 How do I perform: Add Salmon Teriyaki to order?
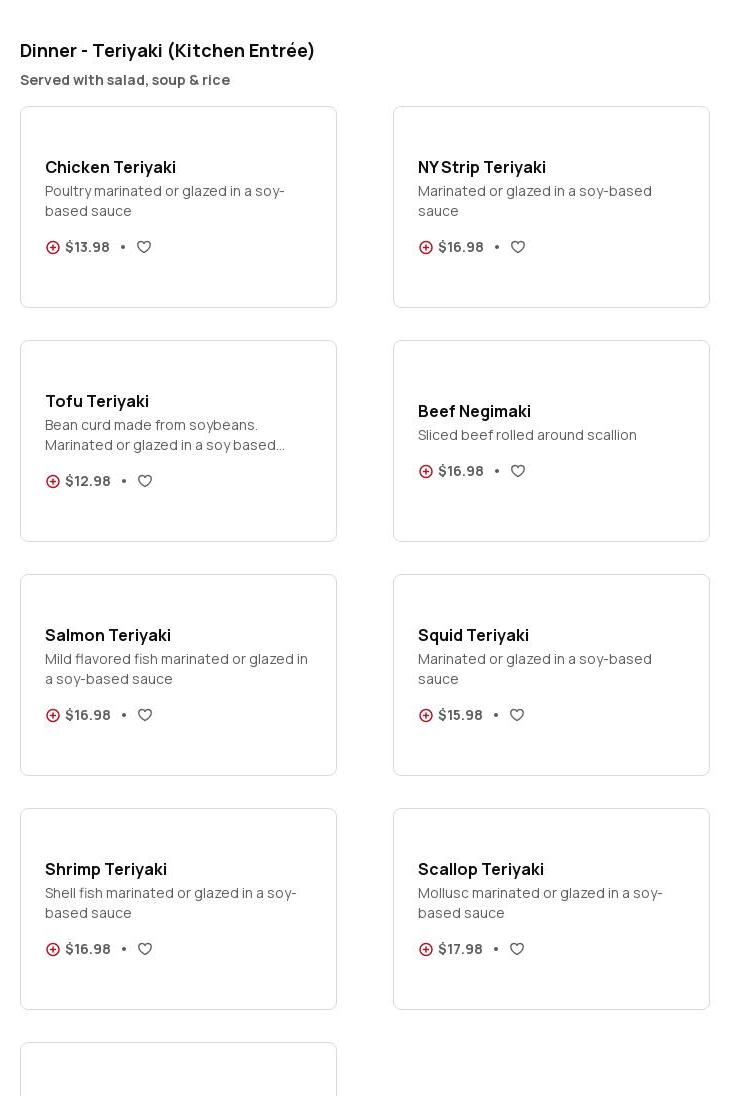tap(53, 715)
